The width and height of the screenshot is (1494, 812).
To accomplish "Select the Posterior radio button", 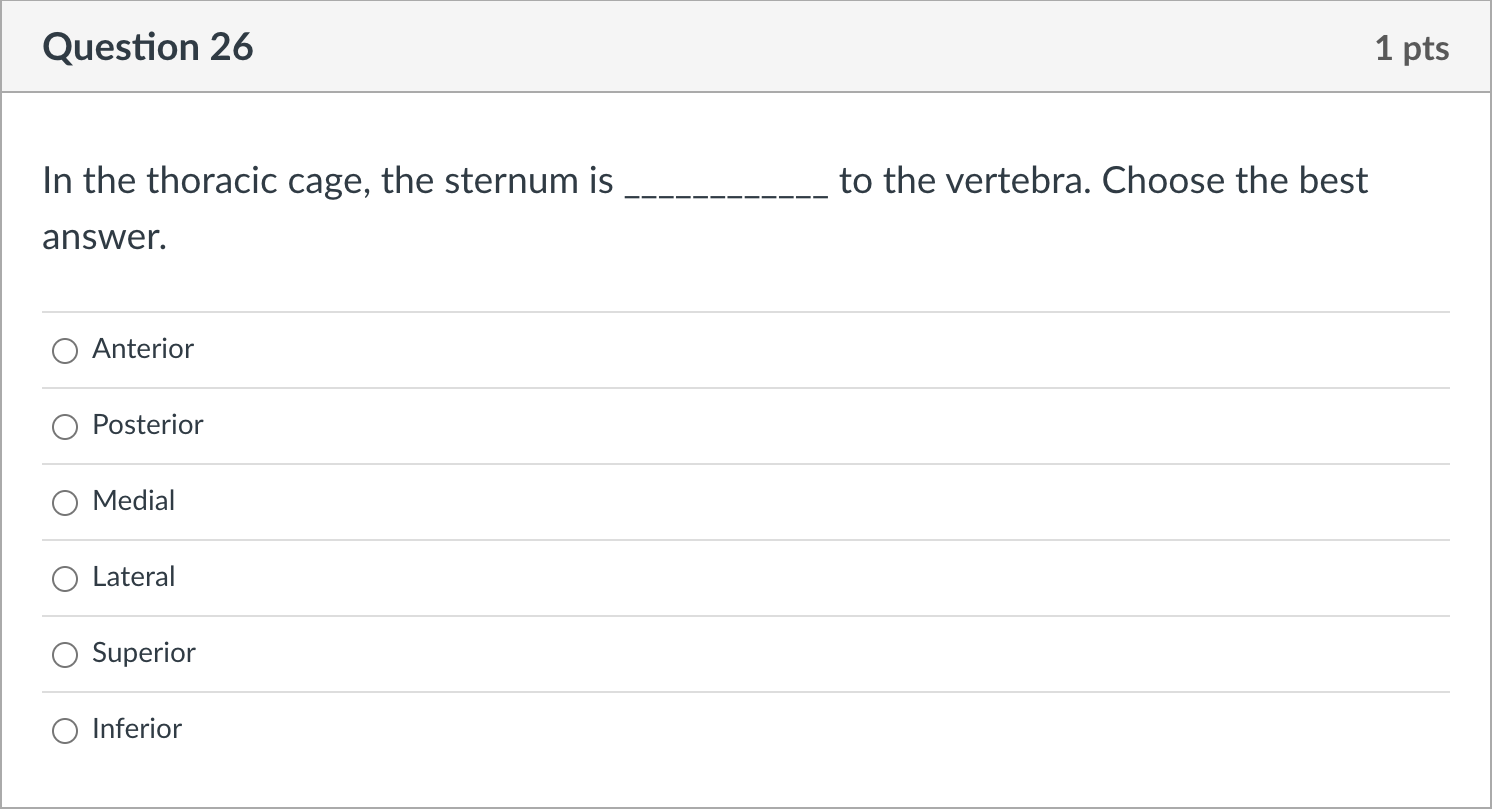I will (x=65, y=427).
